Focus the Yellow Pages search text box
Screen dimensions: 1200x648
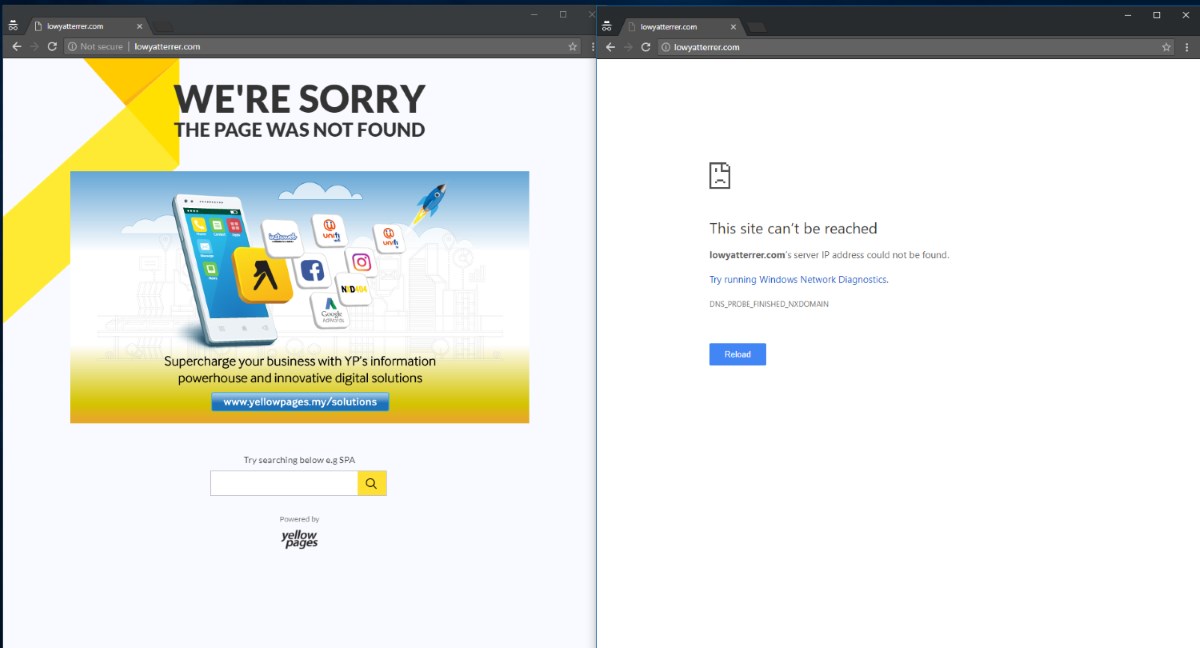tap(284, 483)
